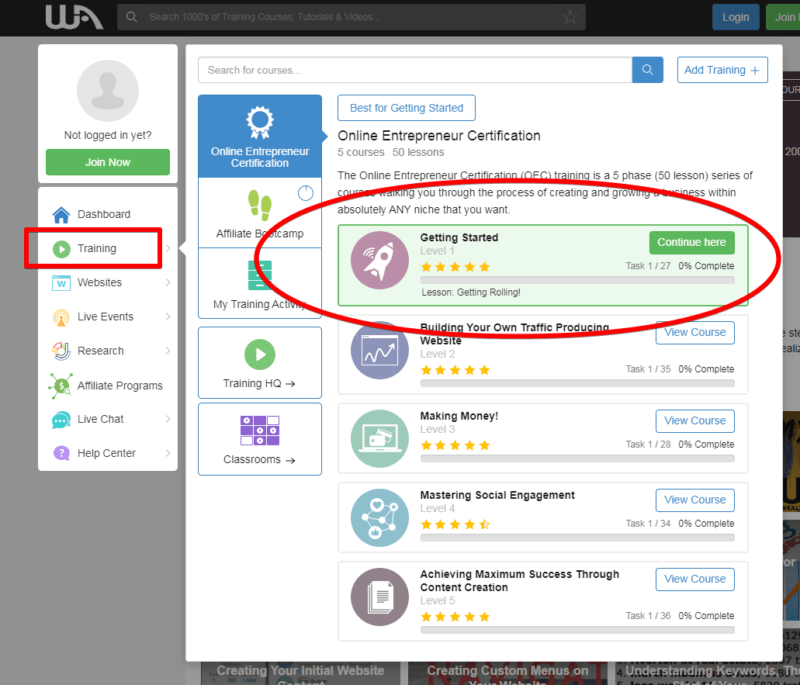Click the WA logo in the header

pyautogui.click(x=74, y=17)
